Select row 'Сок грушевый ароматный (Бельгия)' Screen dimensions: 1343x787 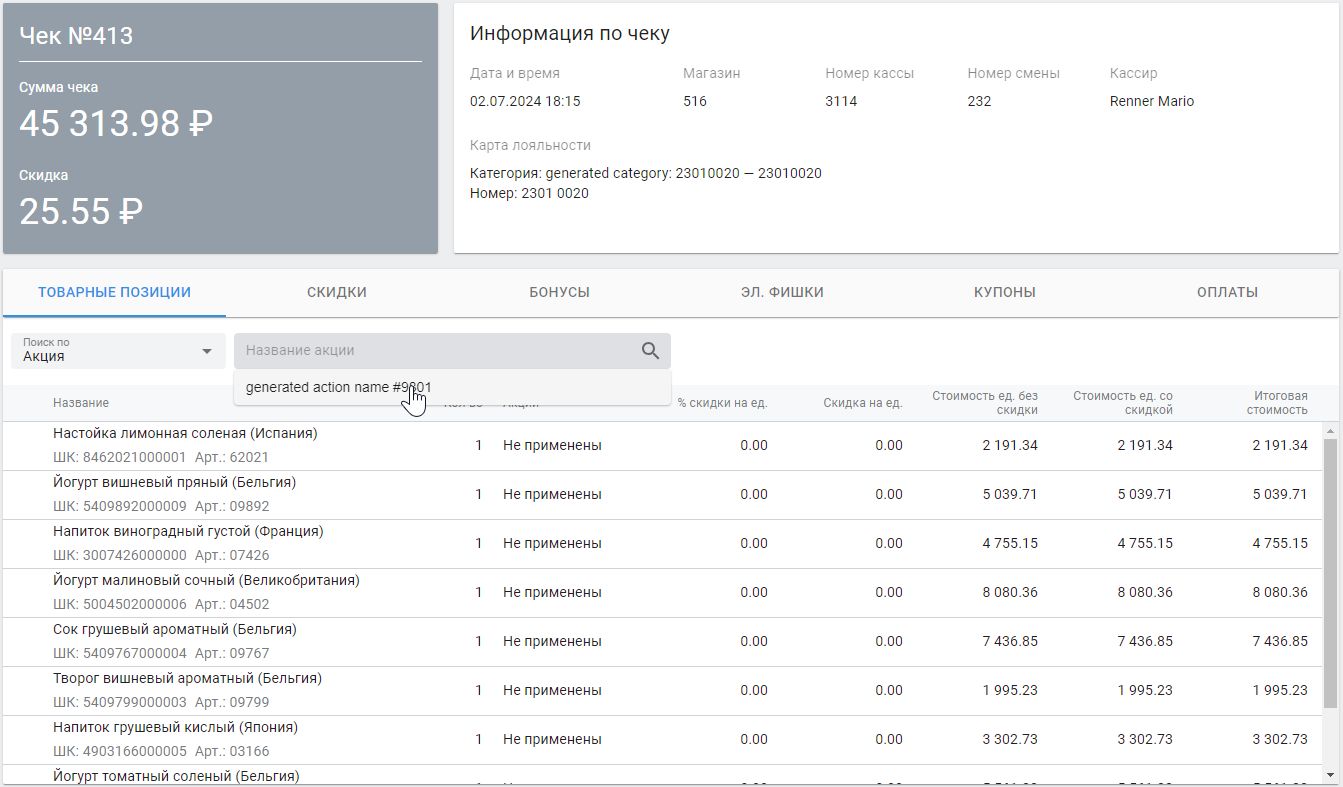point(662,642)
